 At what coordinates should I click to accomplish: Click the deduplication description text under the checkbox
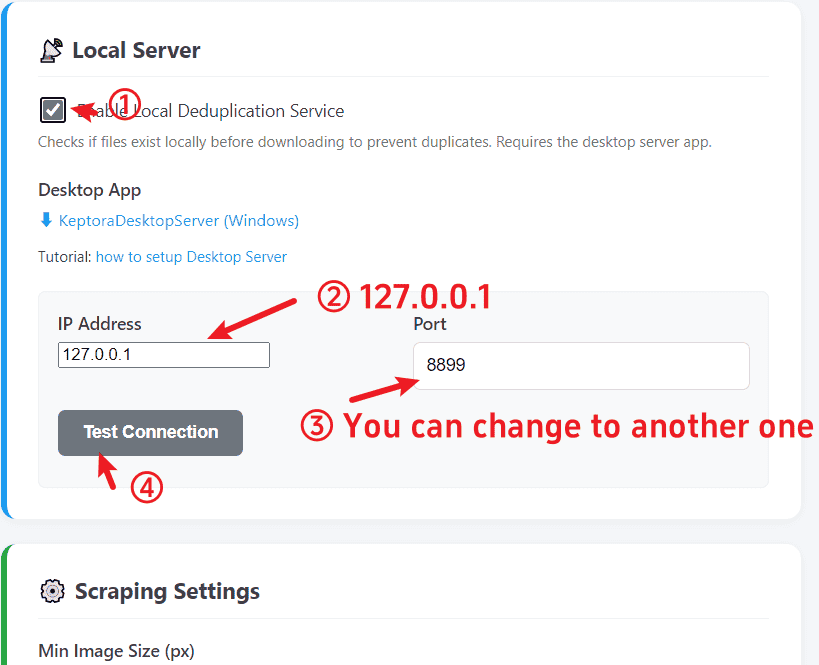click(x=374, y=142)
